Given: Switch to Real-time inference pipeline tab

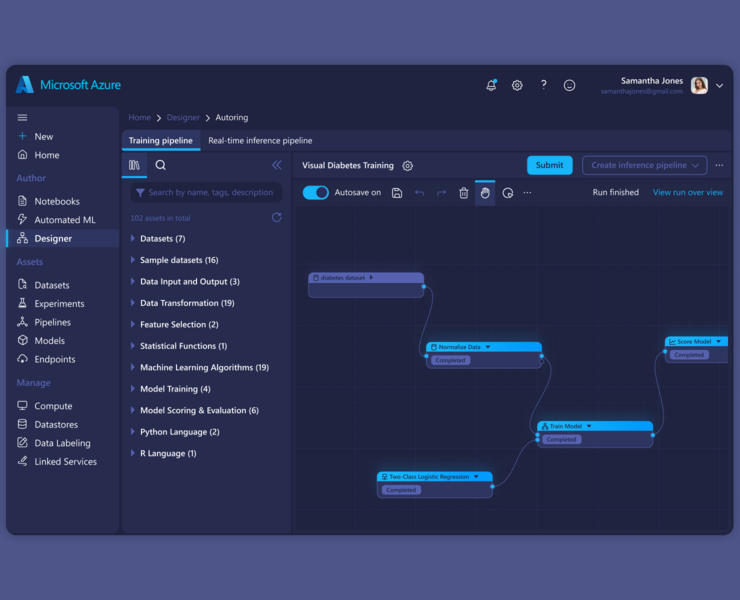Looking at the screenshot, I should (x=260, y=141).
